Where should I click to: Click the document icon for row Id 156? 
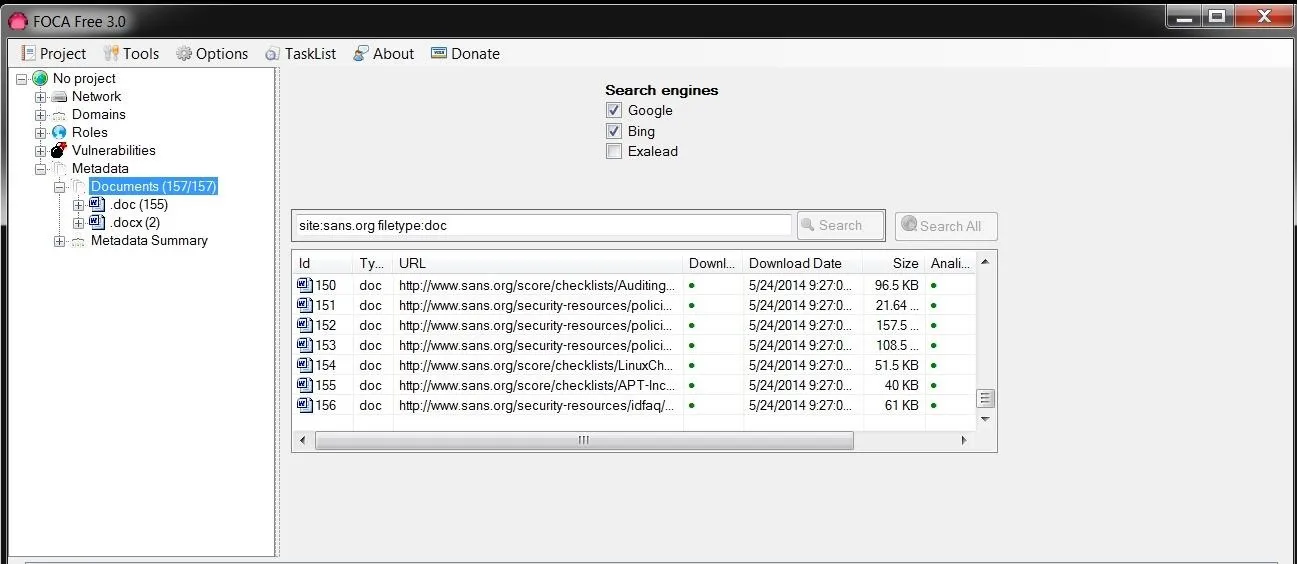(305, 405)
